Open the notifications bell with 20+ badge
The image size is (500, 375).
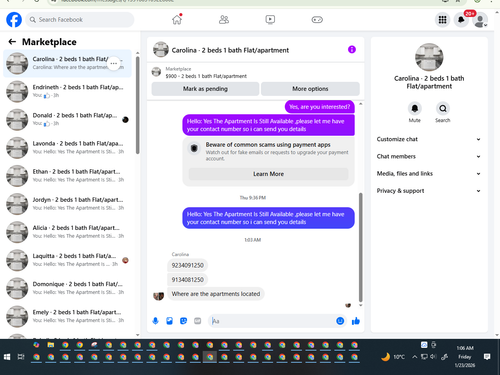point(461,20)
